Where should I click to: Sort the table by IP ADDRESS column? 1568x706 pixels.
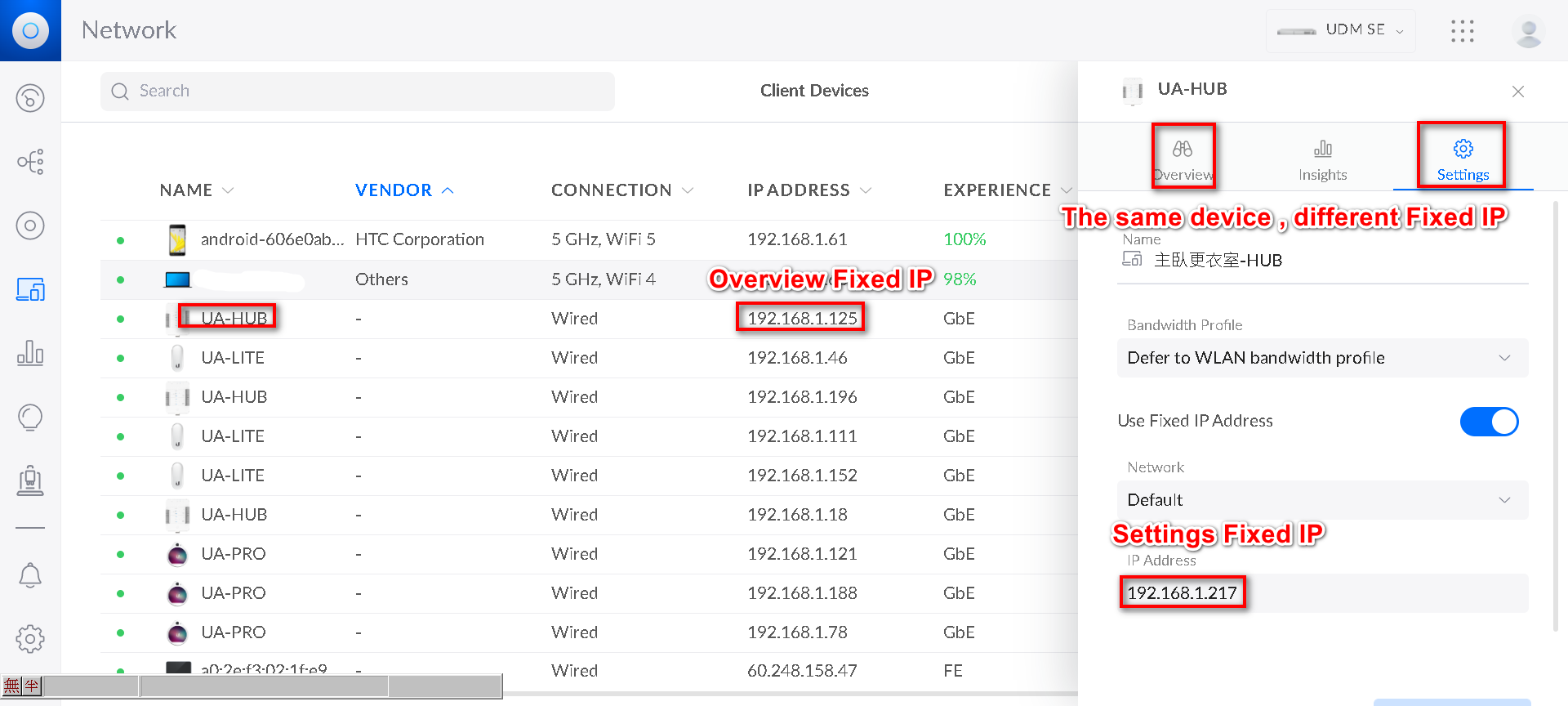[x=799, y=190]
